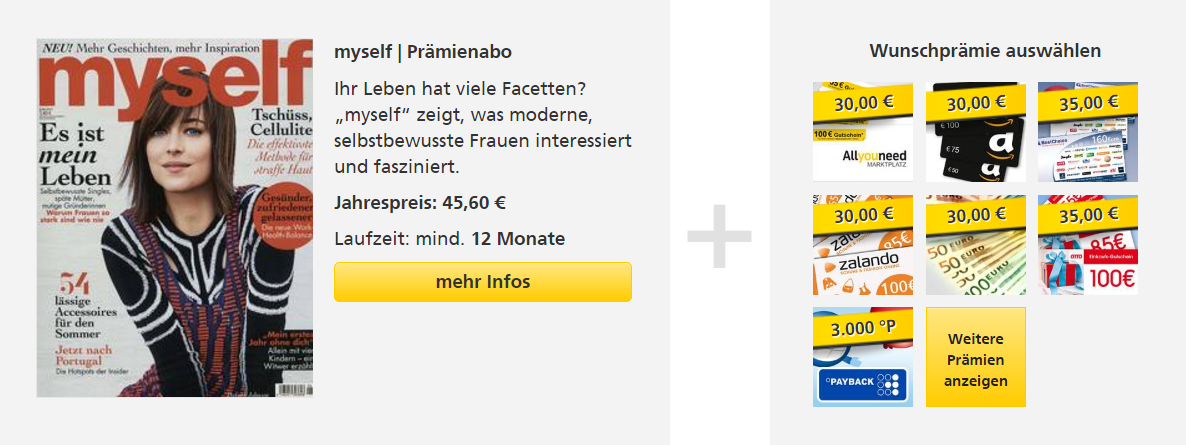
Task: Click the large gray plus symbol
Action: [x=719, y=236]
